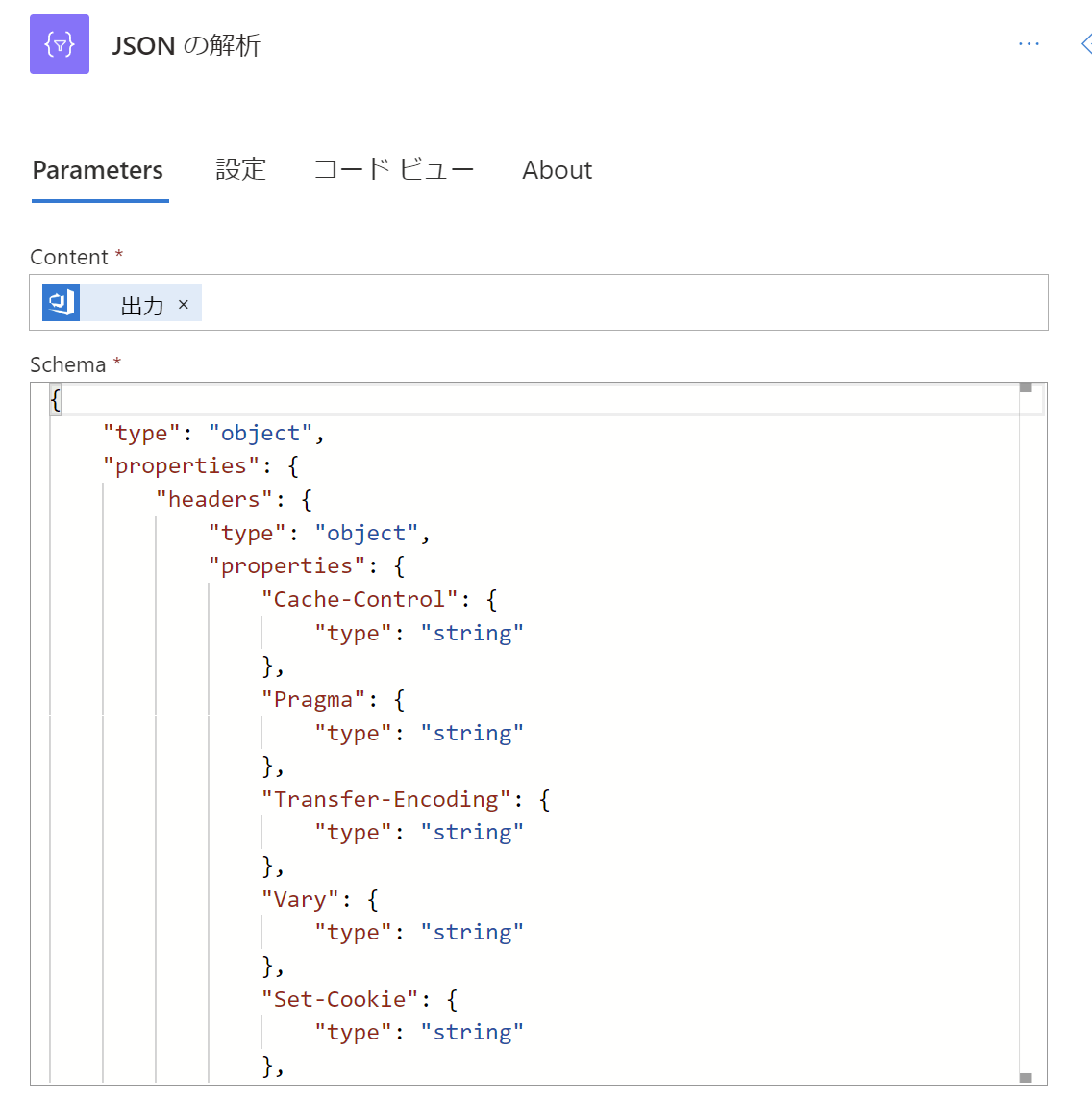Click the top-level "properties" key
The width and height of the screenshot is (1092, 1102).
pos(182,466)
